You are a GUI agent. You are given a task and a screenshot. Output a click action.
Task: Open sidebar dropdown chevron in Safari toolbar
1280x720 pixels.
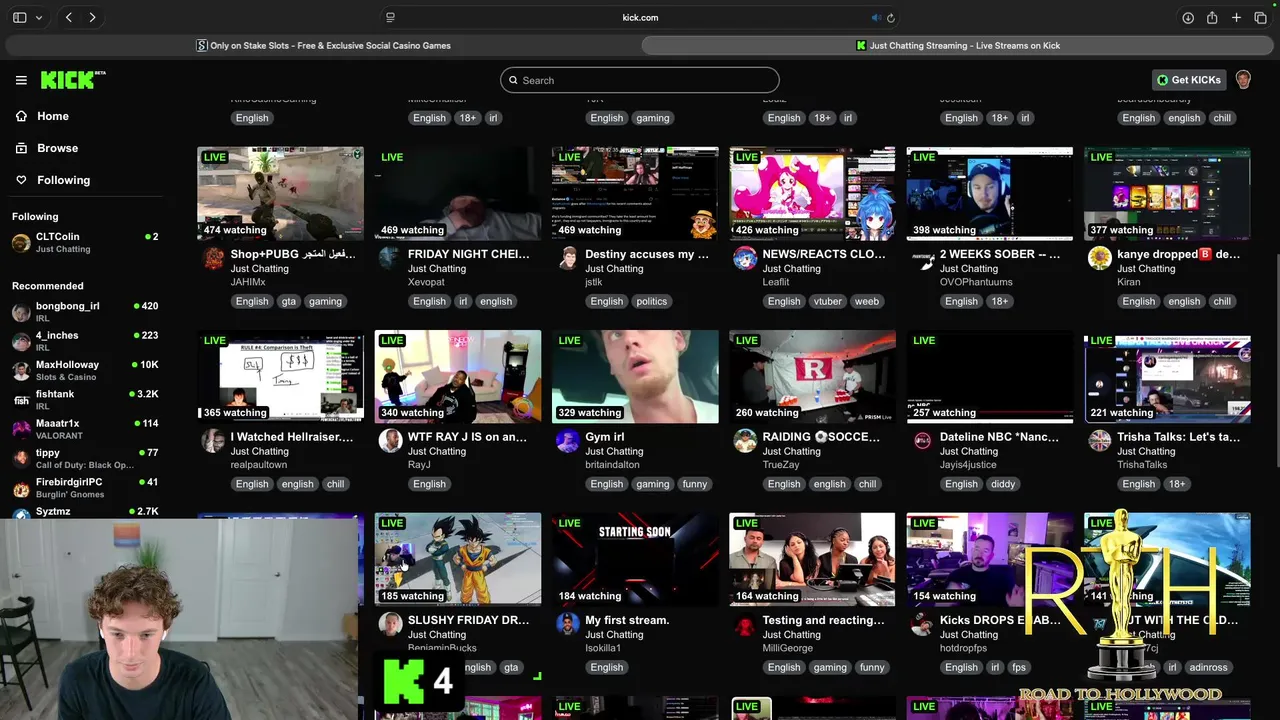tap(39, 17)
